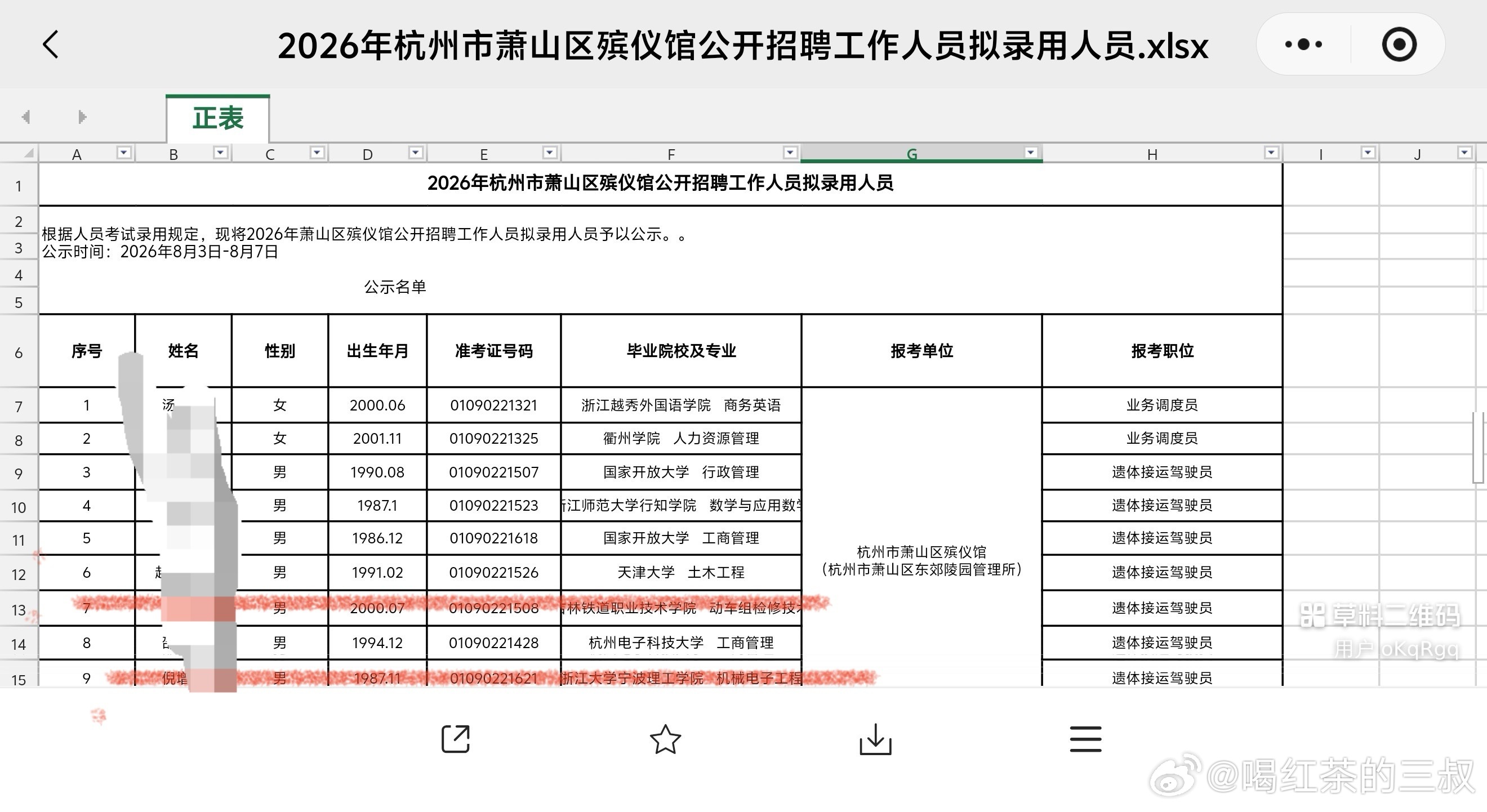Click the 序号 header cell
Viewport: 1487px width, 812px height.
pos(87,351)
